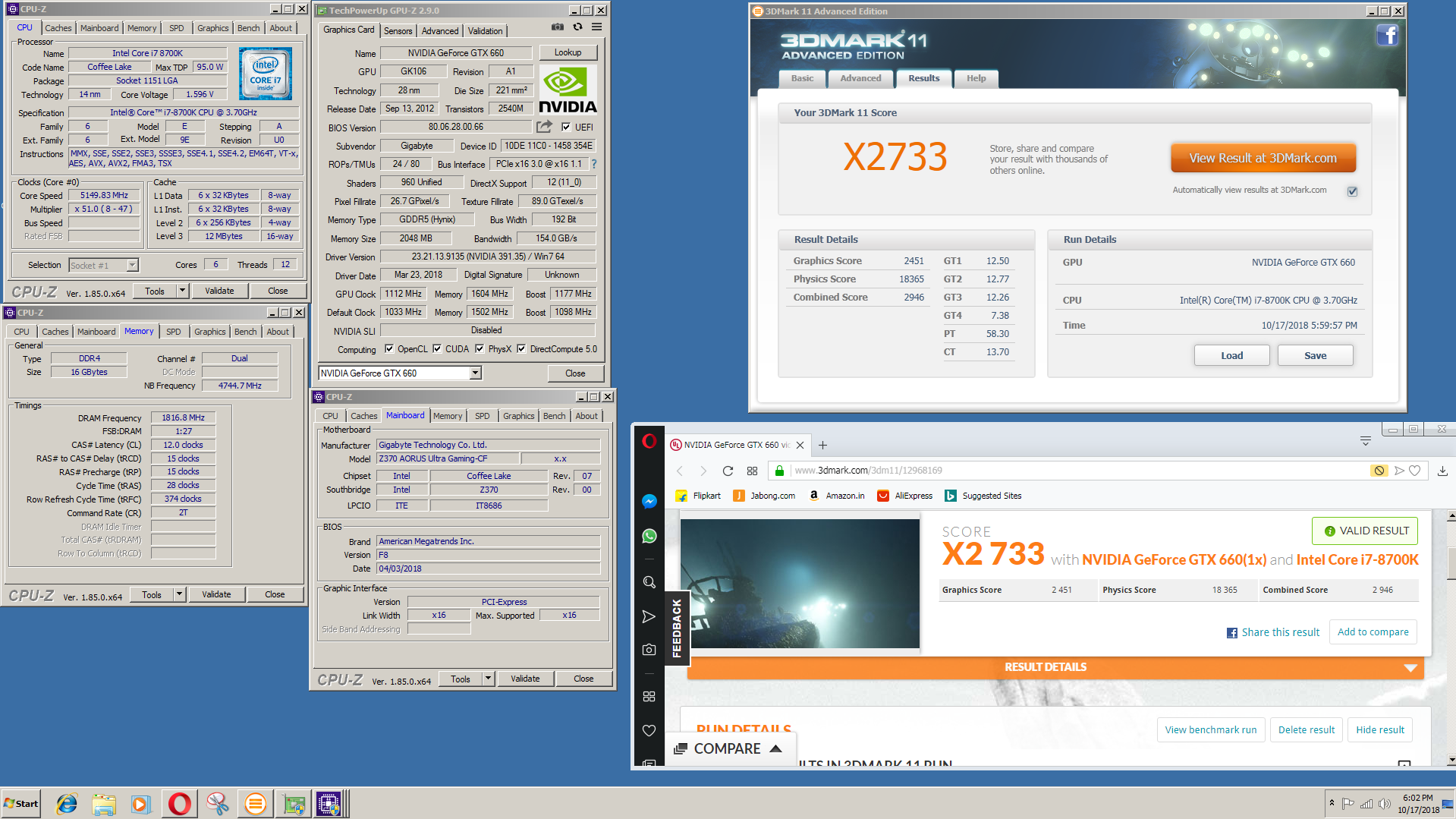Open Speed Dial grid icon in Opera sidebar
Screen dimensions: 1456x819
point(649,696)
